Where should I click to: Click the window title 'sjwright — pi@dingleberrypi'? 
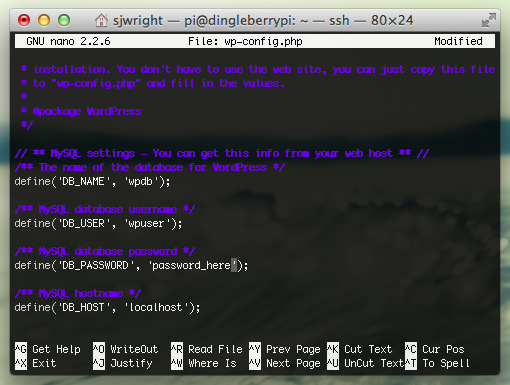[x=204, y=21]
